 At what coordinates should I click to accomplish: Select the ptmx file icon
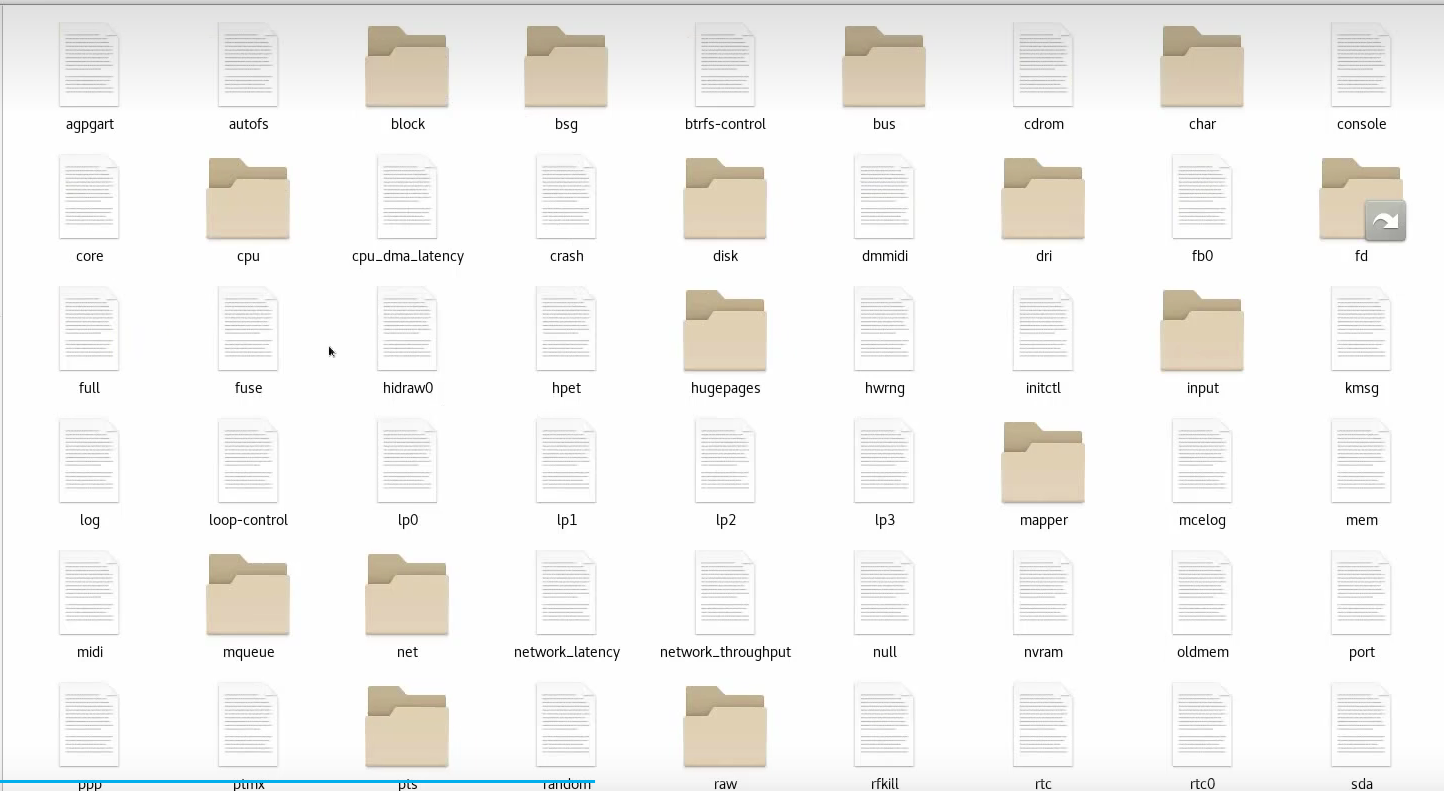[x=248, y=725]
